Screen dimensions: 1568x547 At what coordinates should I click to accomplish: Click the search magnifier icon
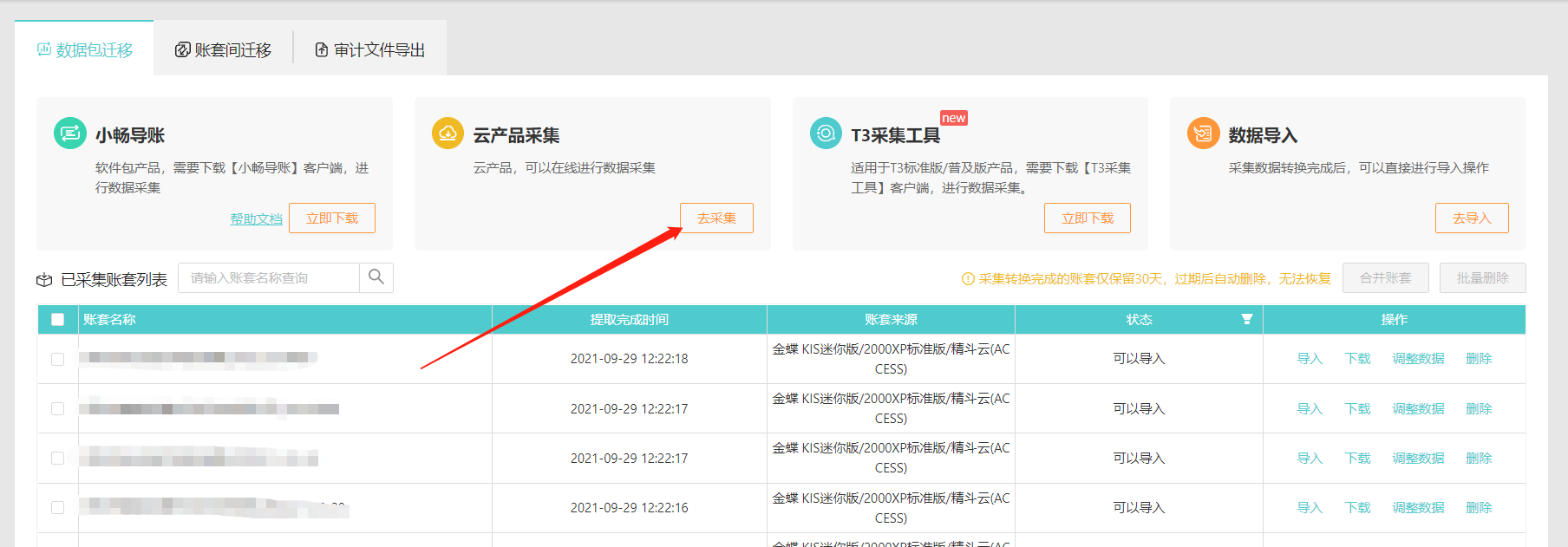pos(376,277)
